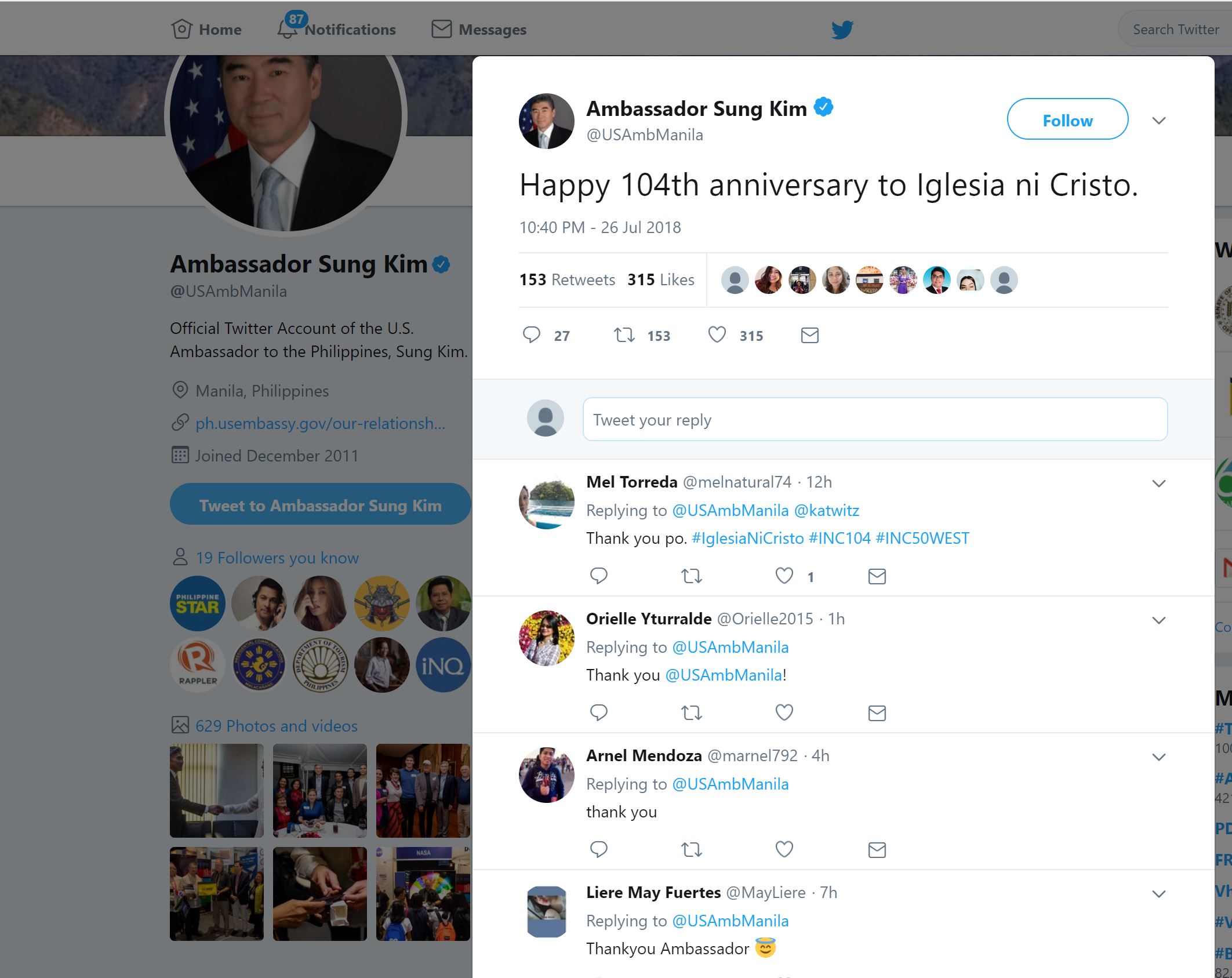Follow Ambassador Sung Kim
This screenshot has height=978, width=1232.
click(x=1067, y=119)
